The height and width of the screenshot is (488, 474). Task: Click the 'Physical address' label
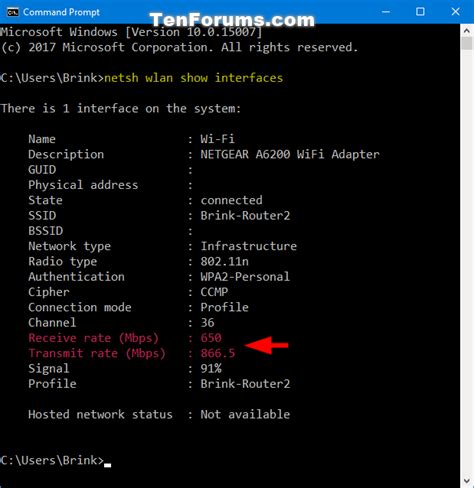click(x=83, y=185)
